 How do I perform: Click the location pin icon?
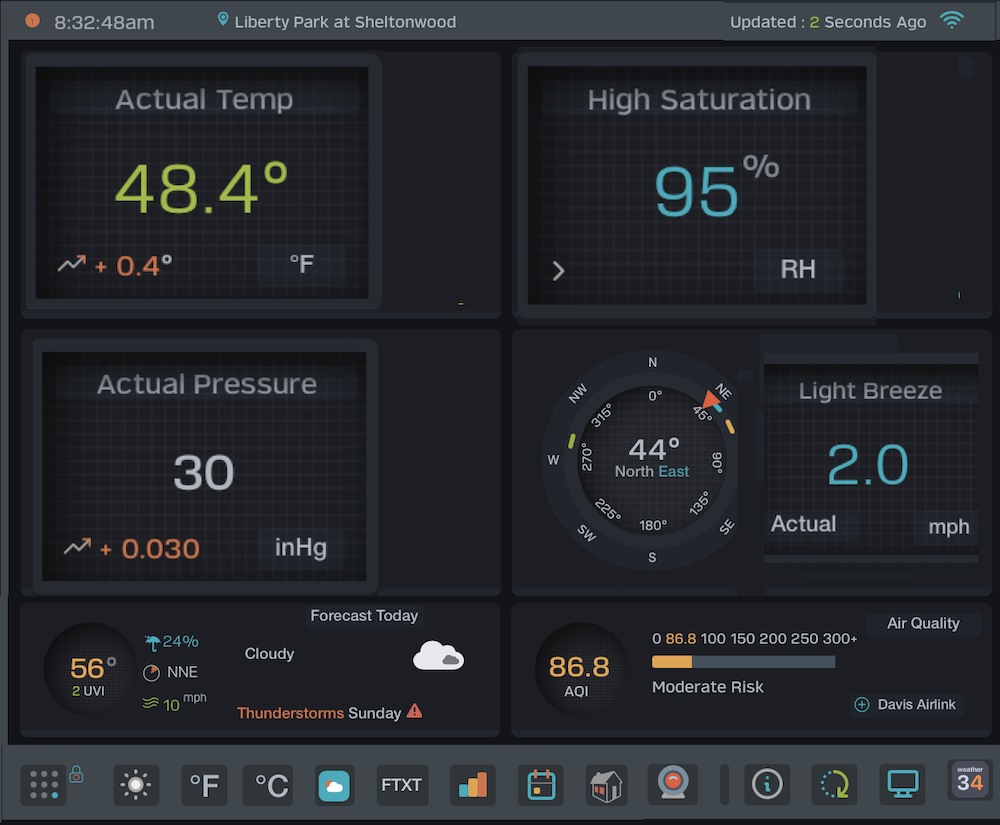[x=223, y=19]
